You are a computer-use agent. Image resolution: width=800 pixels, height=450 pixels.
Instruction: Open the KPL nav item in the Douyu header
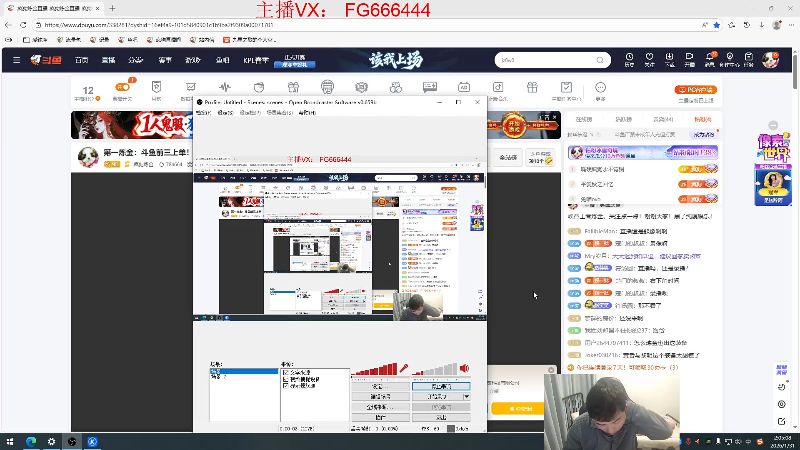click(256, 60)
